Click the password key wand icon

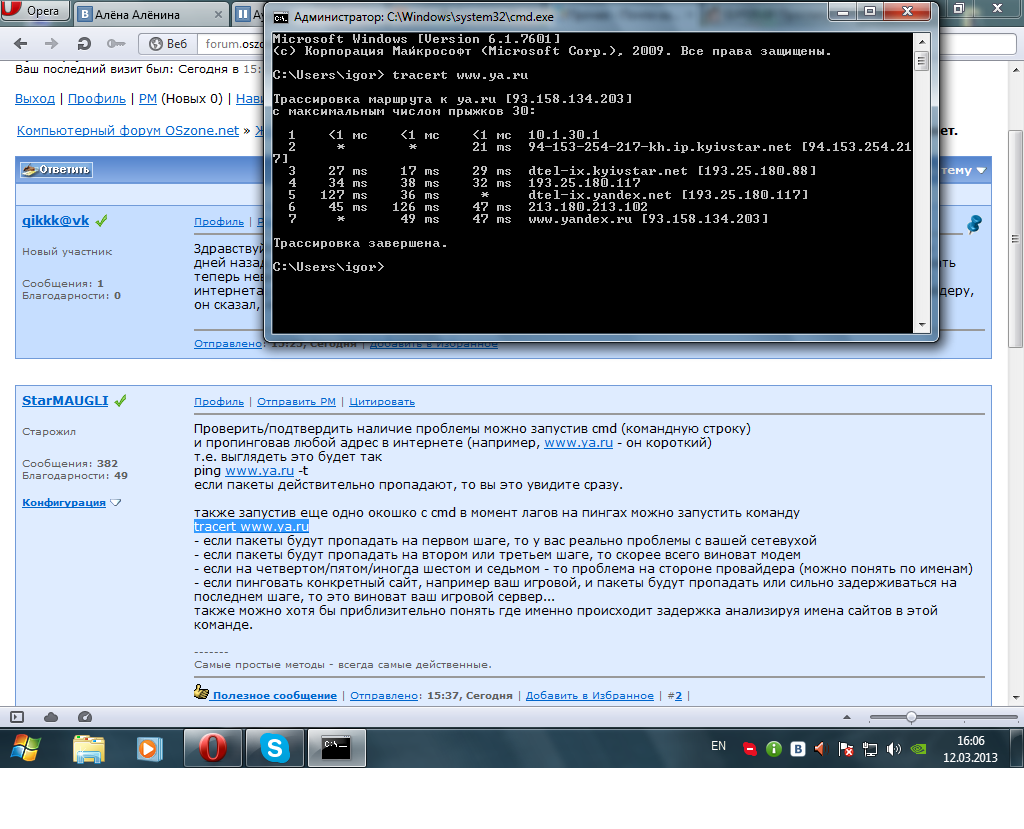click(x=116, y=44)
